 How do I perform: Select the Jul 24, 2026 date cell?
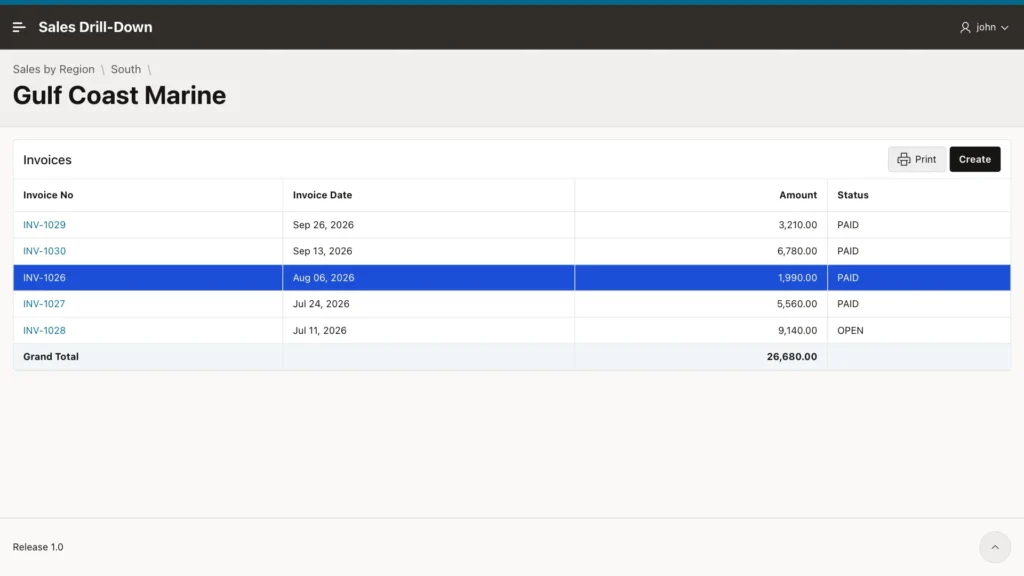click(428, 304)
